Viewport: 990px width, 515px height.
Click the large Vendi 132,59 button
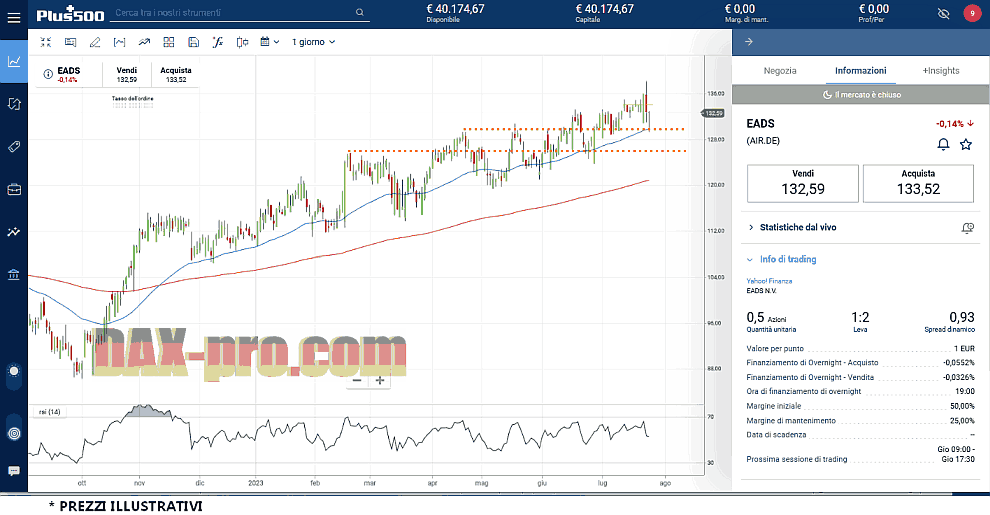click(x=802, y=184)
